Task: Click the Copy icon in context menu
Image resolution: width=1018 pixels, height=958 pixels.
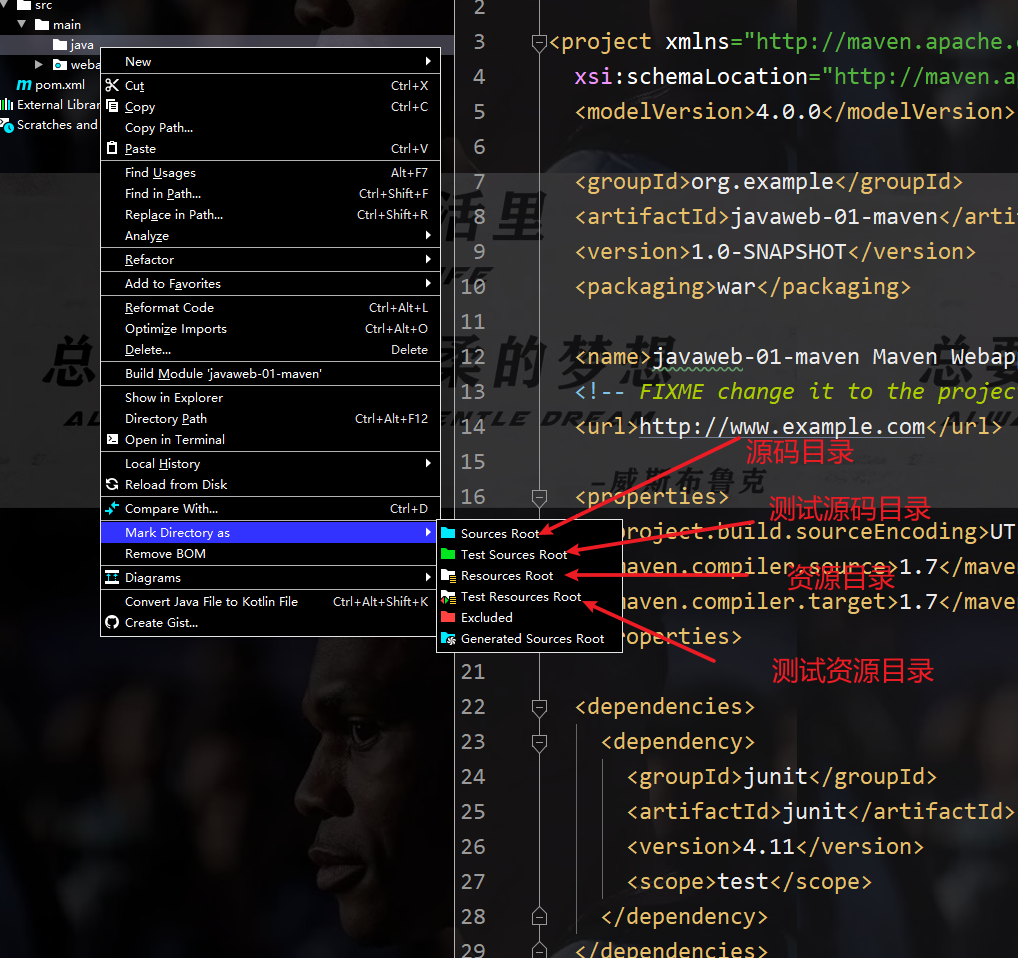Action: pyautogui.click(x=112, y=106)
